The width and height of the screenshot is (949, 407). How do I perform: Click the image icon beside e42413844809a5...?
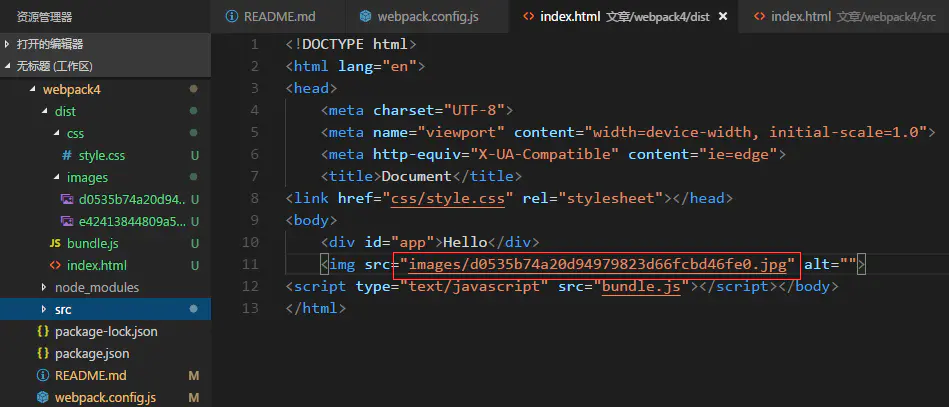click(67, 221)
